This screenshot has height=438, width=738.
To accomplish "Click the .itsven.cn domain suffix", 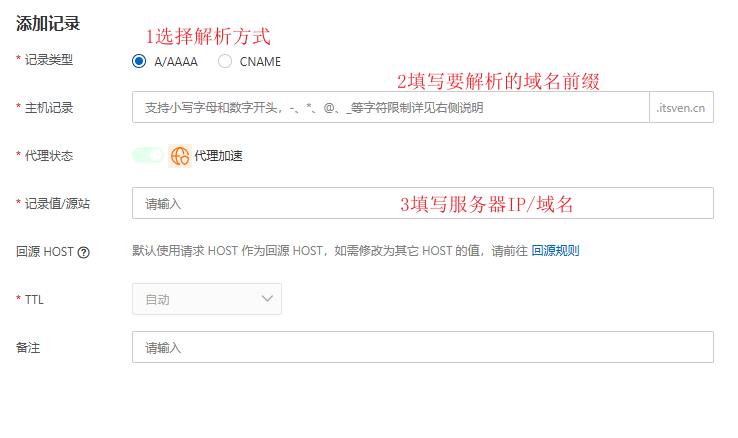I will click(681, 107).
